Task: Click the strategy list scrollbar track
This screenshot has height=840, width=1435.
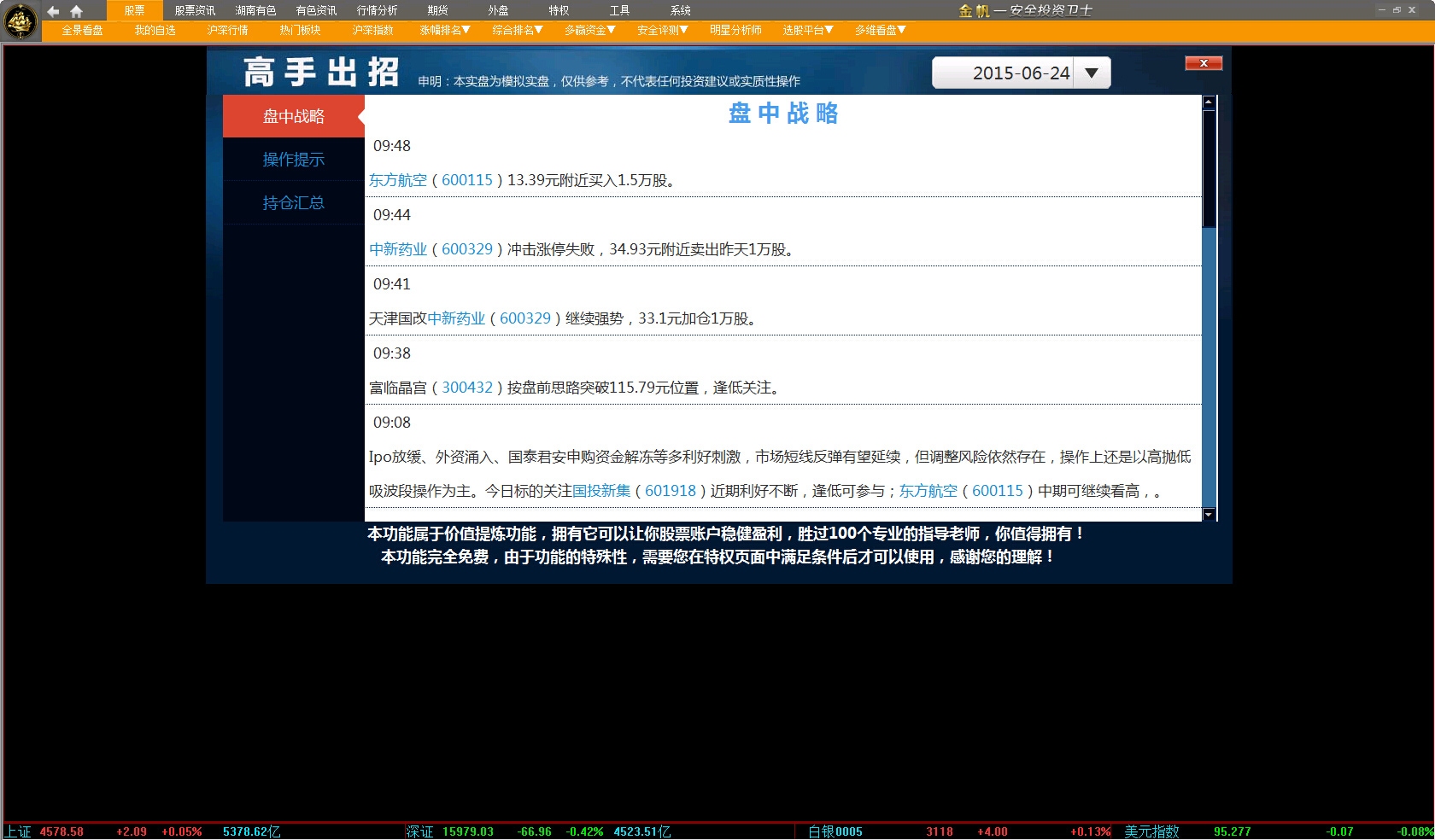Action: coord(1209,367)
